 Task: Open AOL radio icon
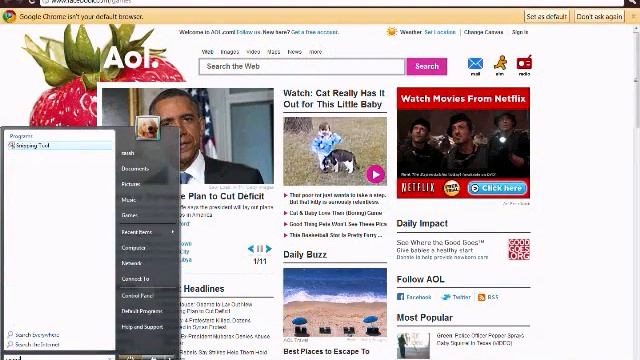click(524, 63)
